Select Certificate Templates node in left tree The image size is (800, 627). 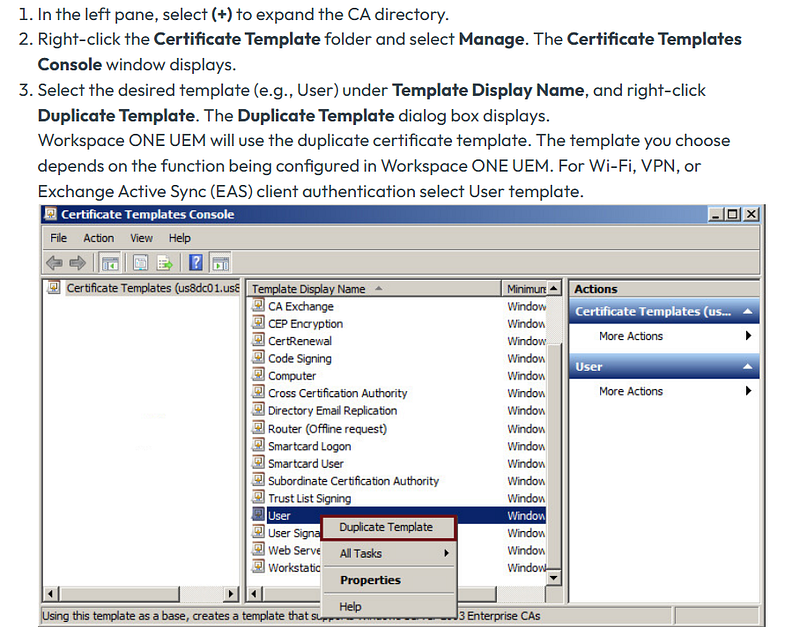tap(153, 288)
